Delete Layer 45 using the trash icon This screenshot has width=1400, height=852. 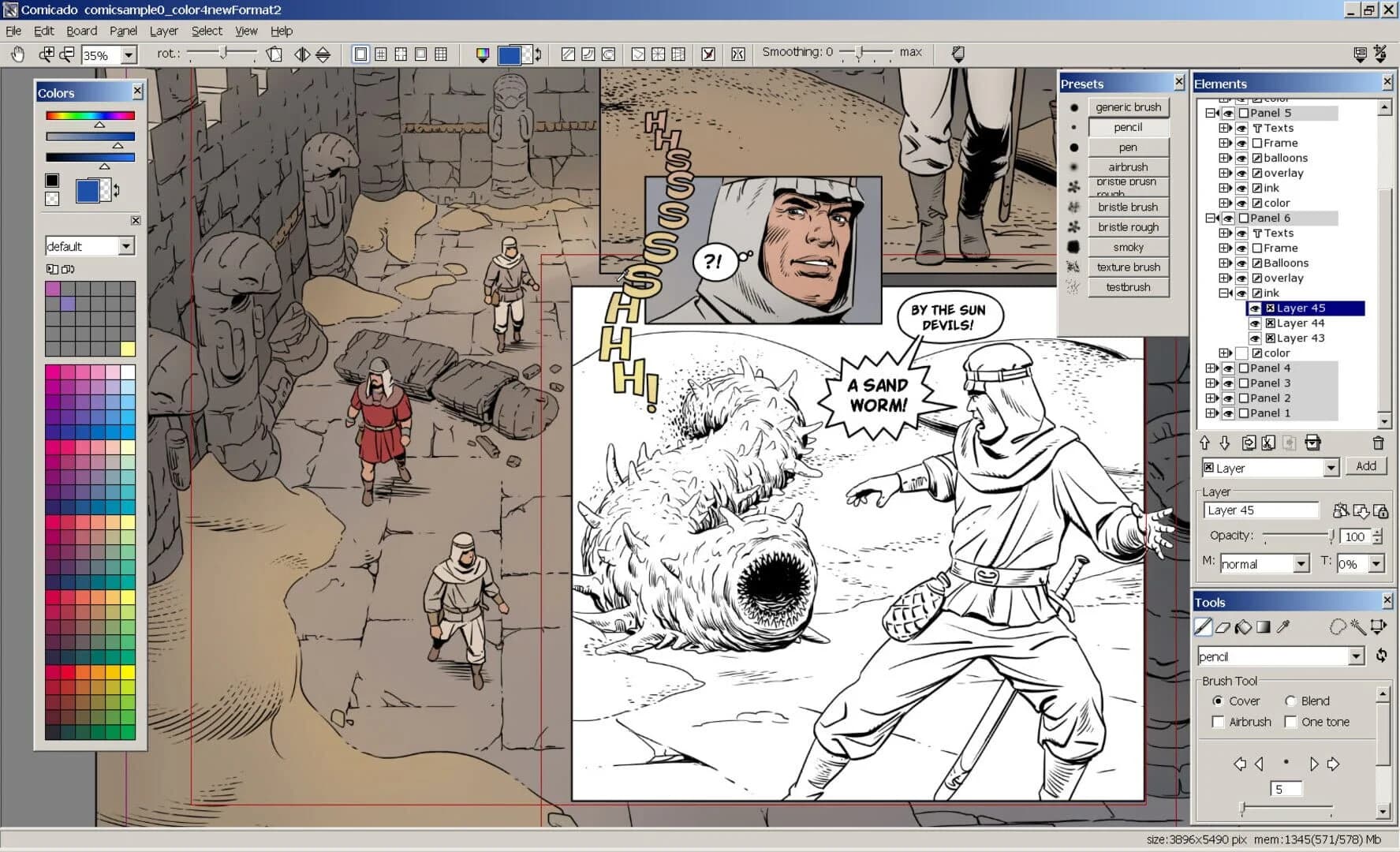[x=1379, y=443]
